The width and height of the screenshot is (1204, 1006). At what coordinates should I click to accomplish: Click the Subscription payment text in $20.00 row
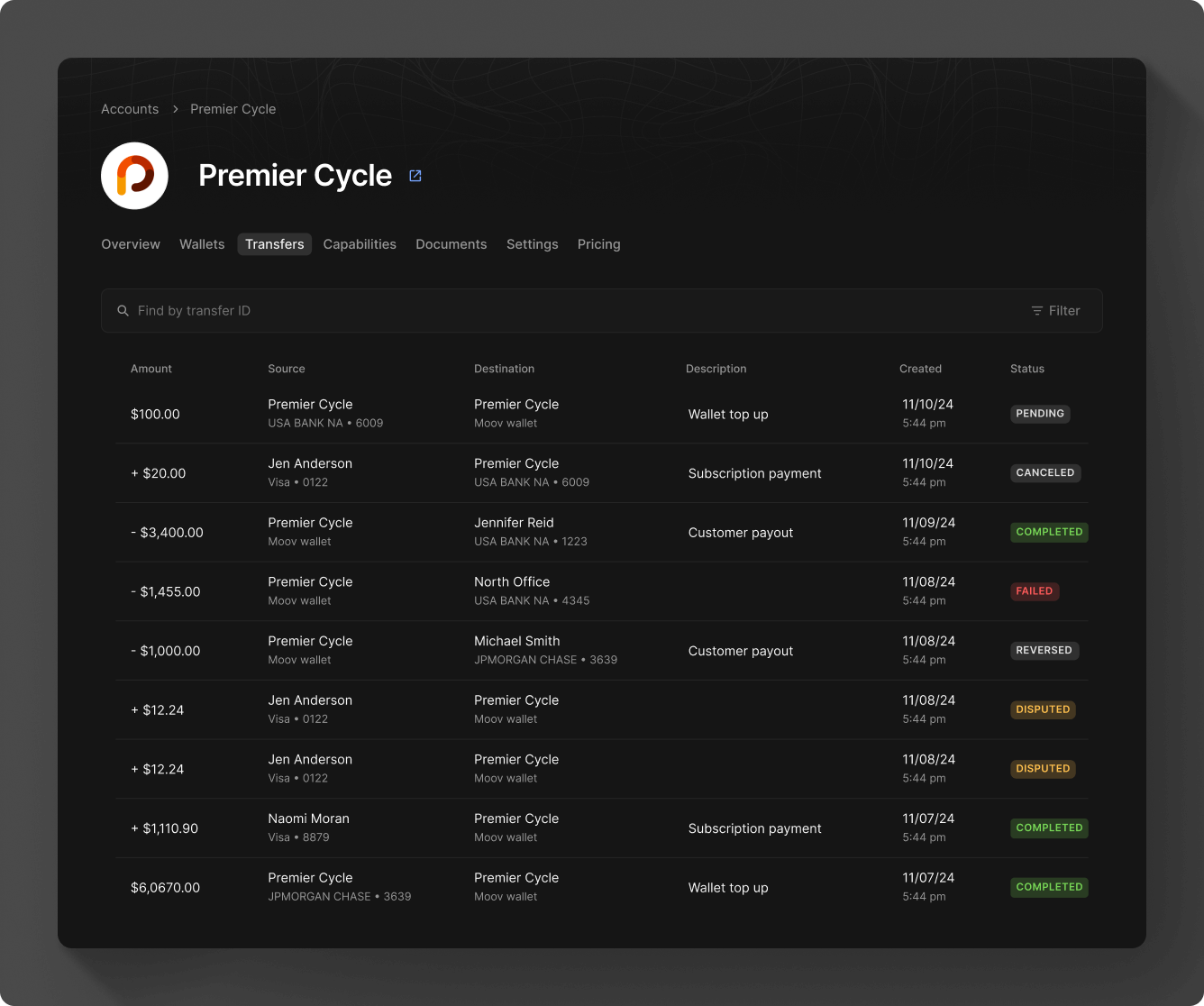[755, 473]
